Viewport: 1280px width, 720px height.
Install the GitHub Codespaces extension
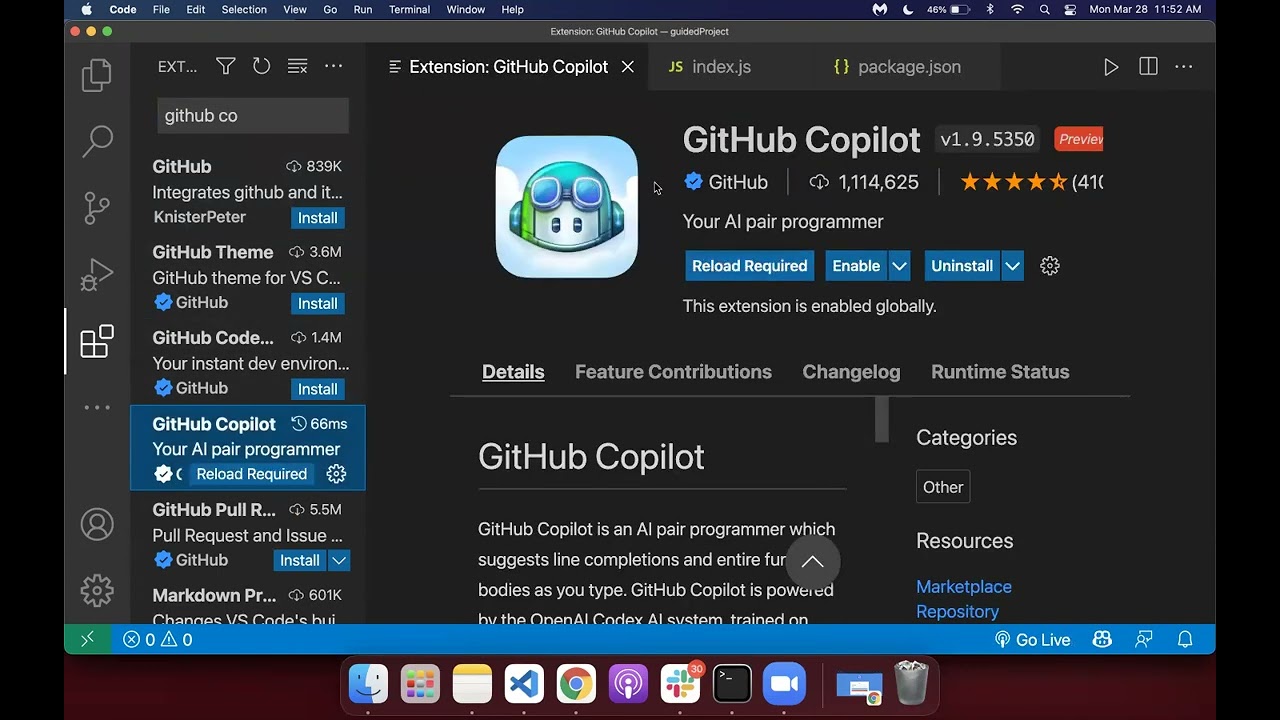(317, 389)
